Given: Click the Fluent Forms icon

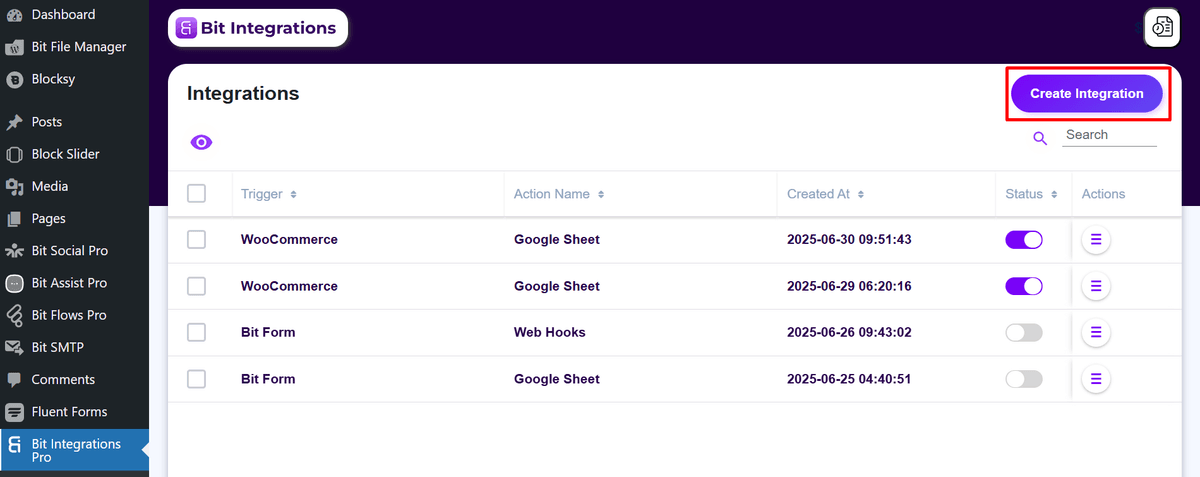Looking at the screenshot, I should point(14,412).
